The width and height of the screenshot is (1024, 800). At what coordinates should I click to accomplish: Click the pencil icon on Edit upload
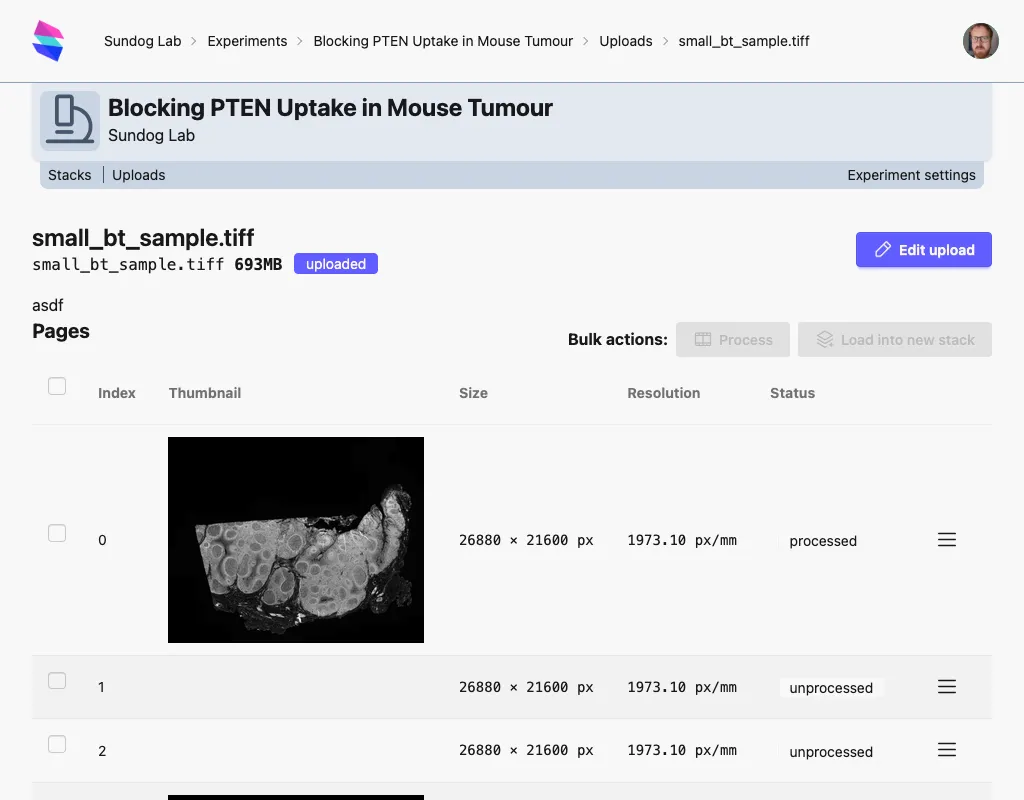pos(883,249)
